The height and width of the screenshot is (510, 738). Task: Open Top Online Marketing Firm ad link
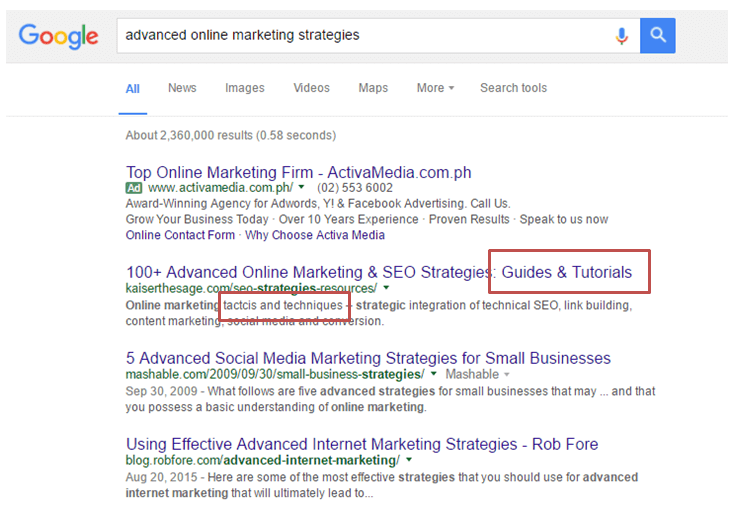[x=298, y=172]
